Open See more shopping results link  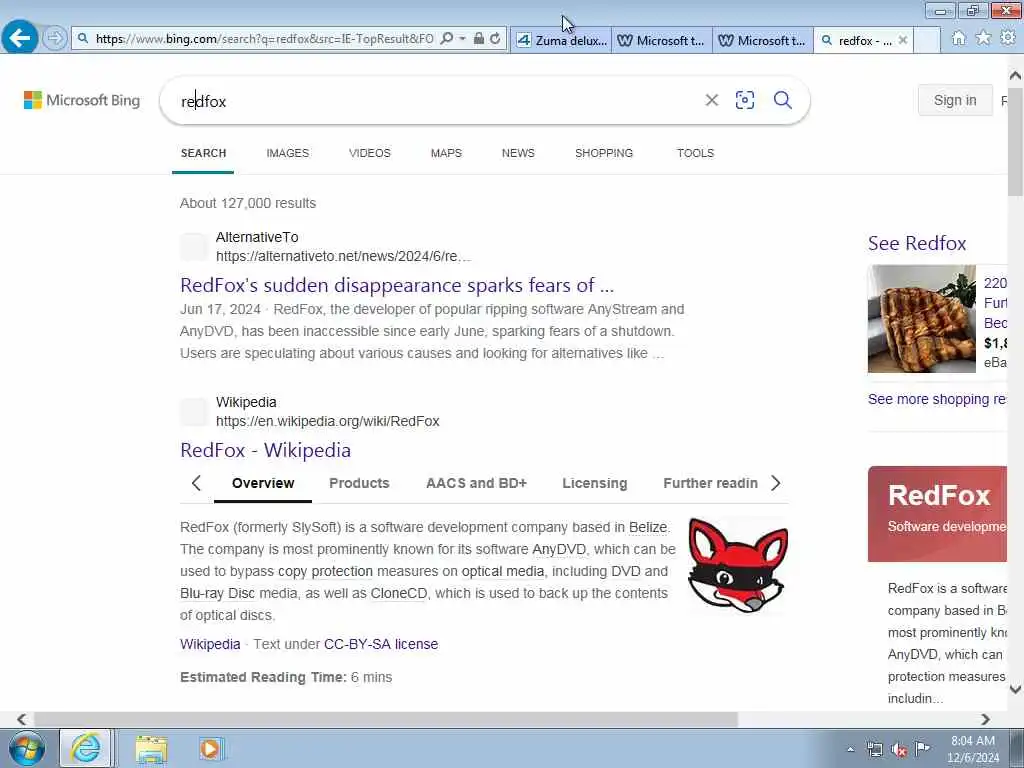[x=937, y=399]
